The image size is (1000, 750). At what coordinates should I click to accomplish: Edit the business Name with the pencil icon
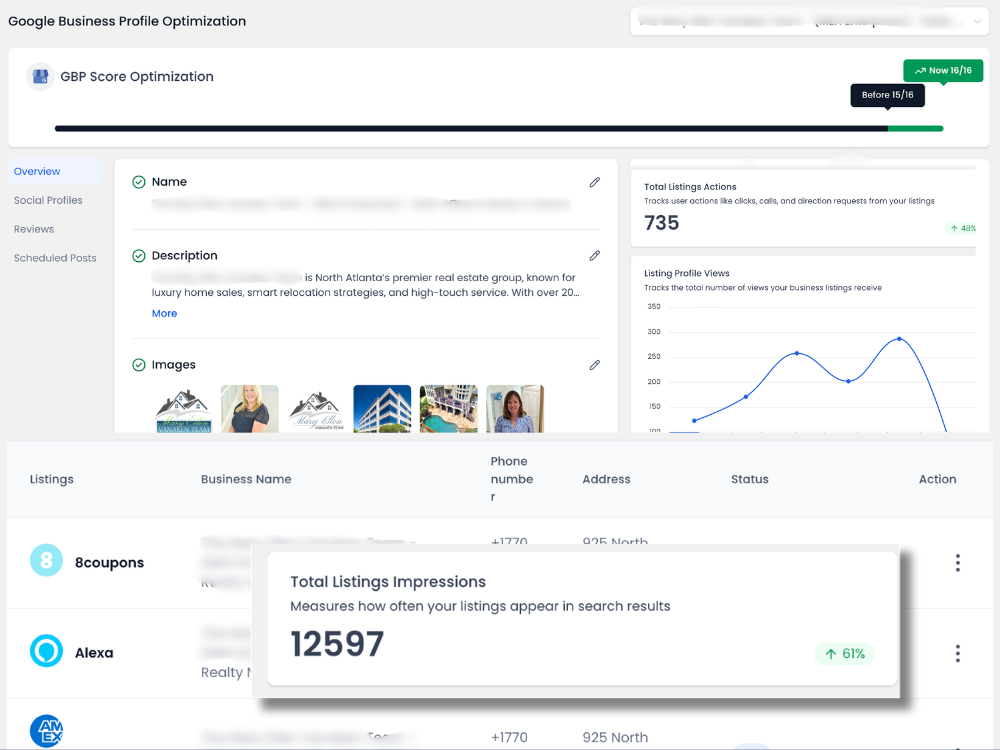point(595,182)
